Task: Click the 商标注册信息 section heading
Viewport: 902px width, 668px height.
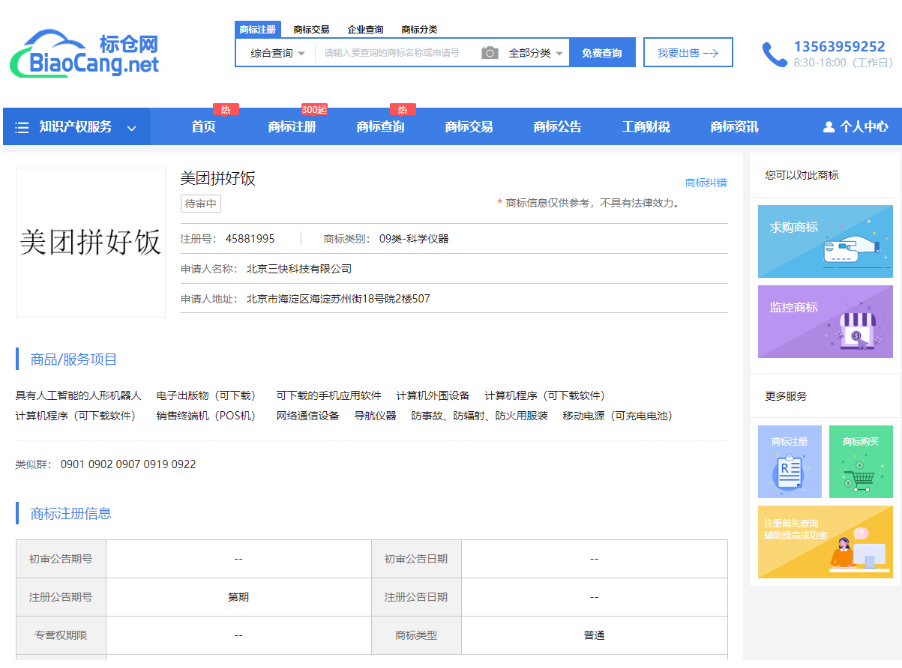Action: (x=70, y=514)
